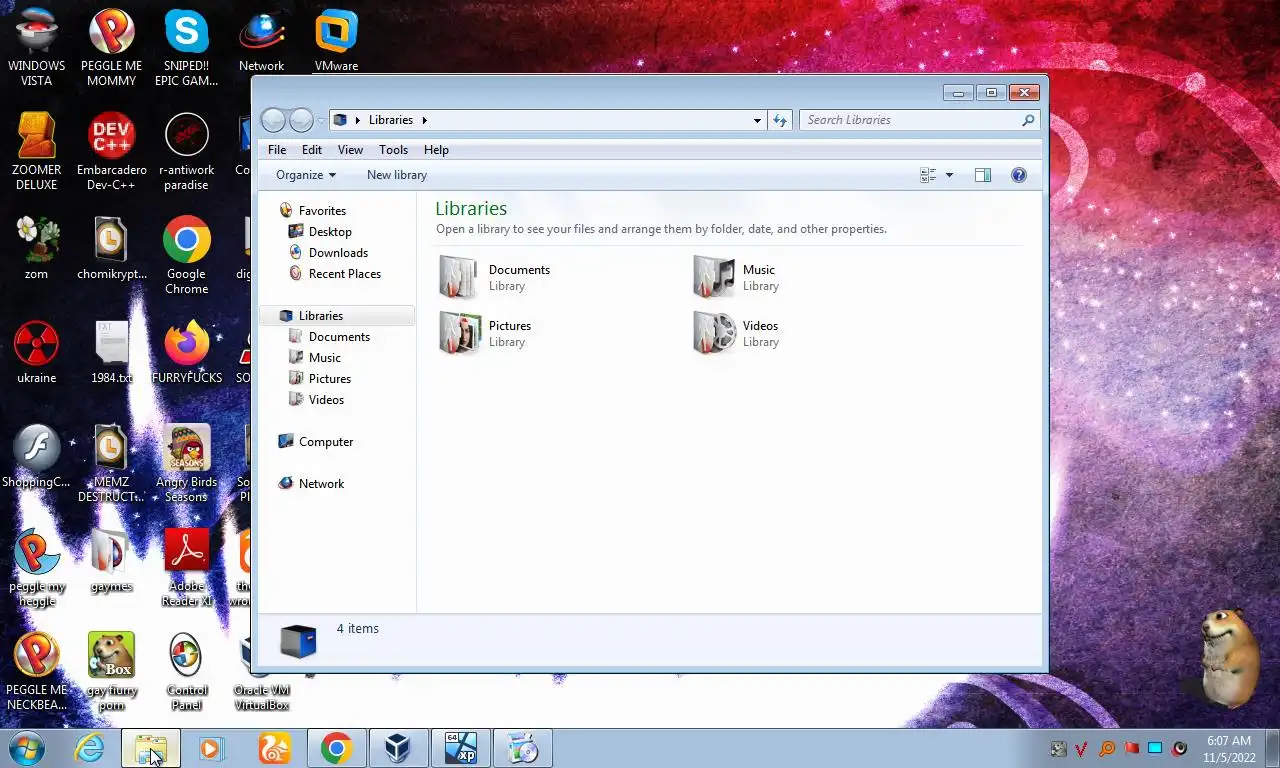Open the Tools menu
This screenshot has width=1280, height=768.
click(x=393, y=150)
